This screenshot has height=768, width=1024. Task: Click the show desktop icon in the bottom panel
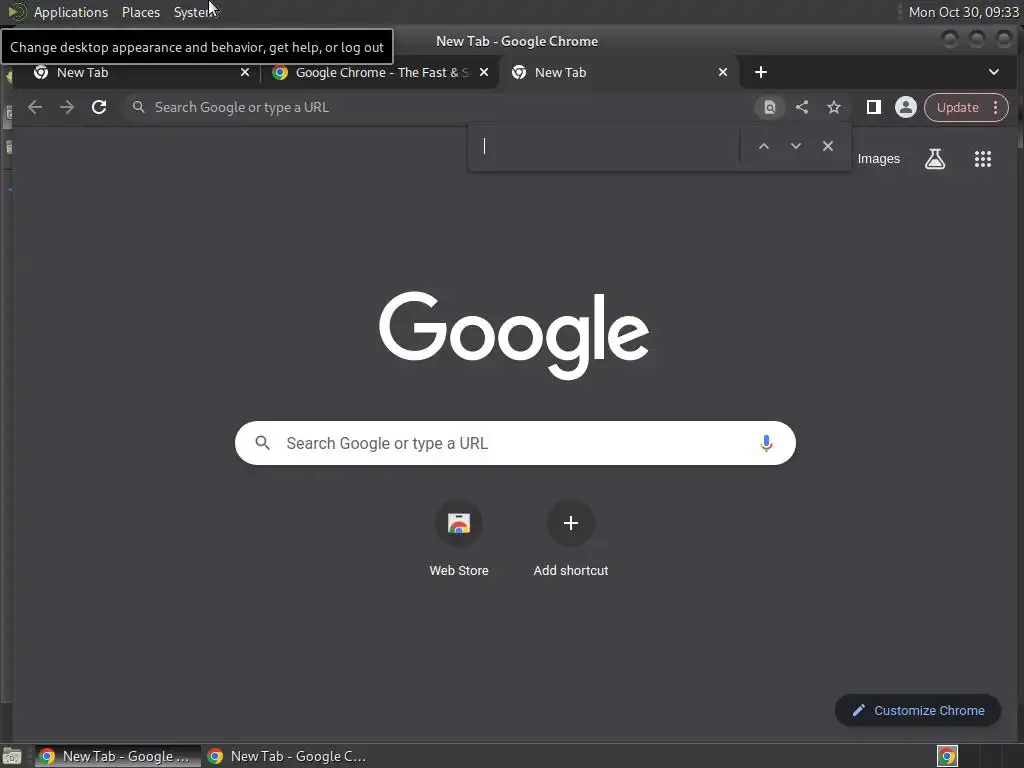(x=12, y=756)
